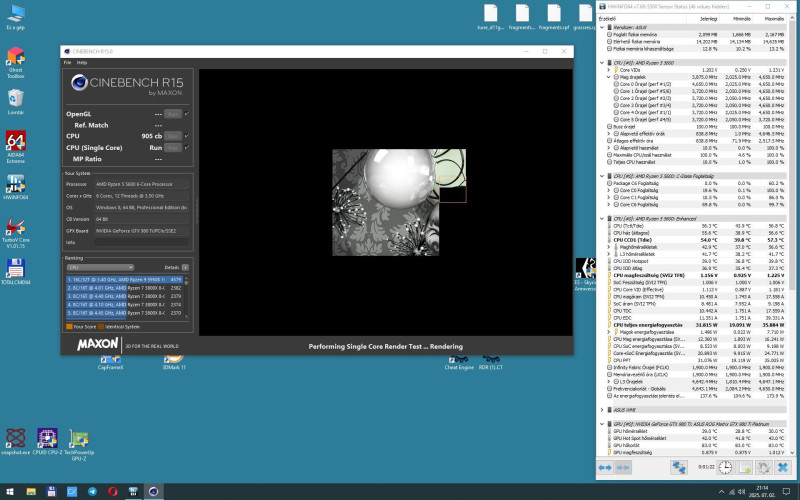
Task: Open TurboV Core desktop icon
Action: [x=16, y=232]
